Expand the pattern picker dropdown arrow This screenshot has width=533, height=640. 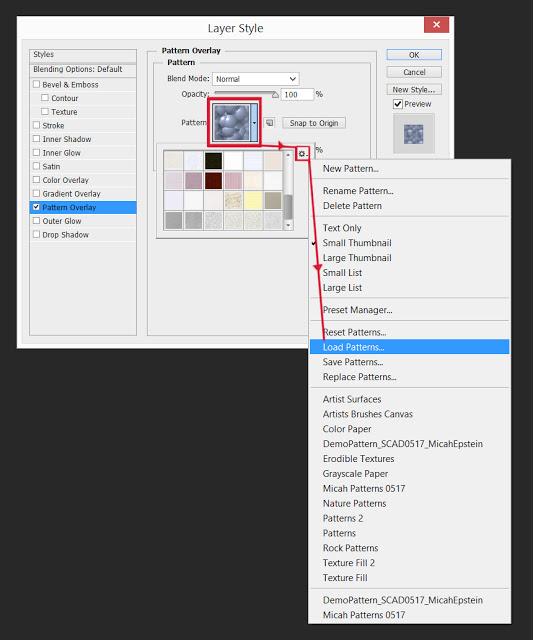(x=254, y=122)
